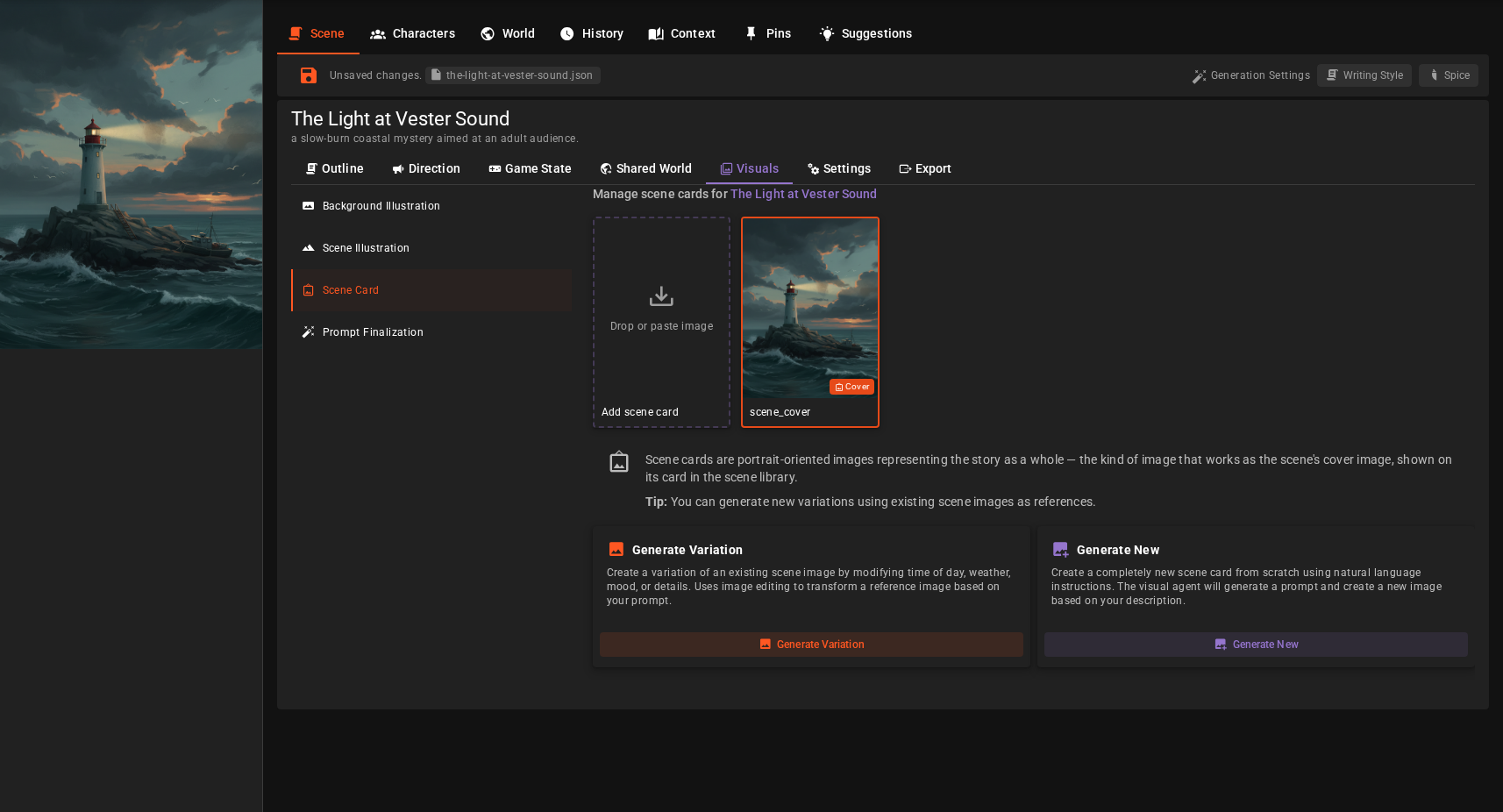The image size is (1503, 812).
Task: Click the scene card info icon
Action: 619,461
